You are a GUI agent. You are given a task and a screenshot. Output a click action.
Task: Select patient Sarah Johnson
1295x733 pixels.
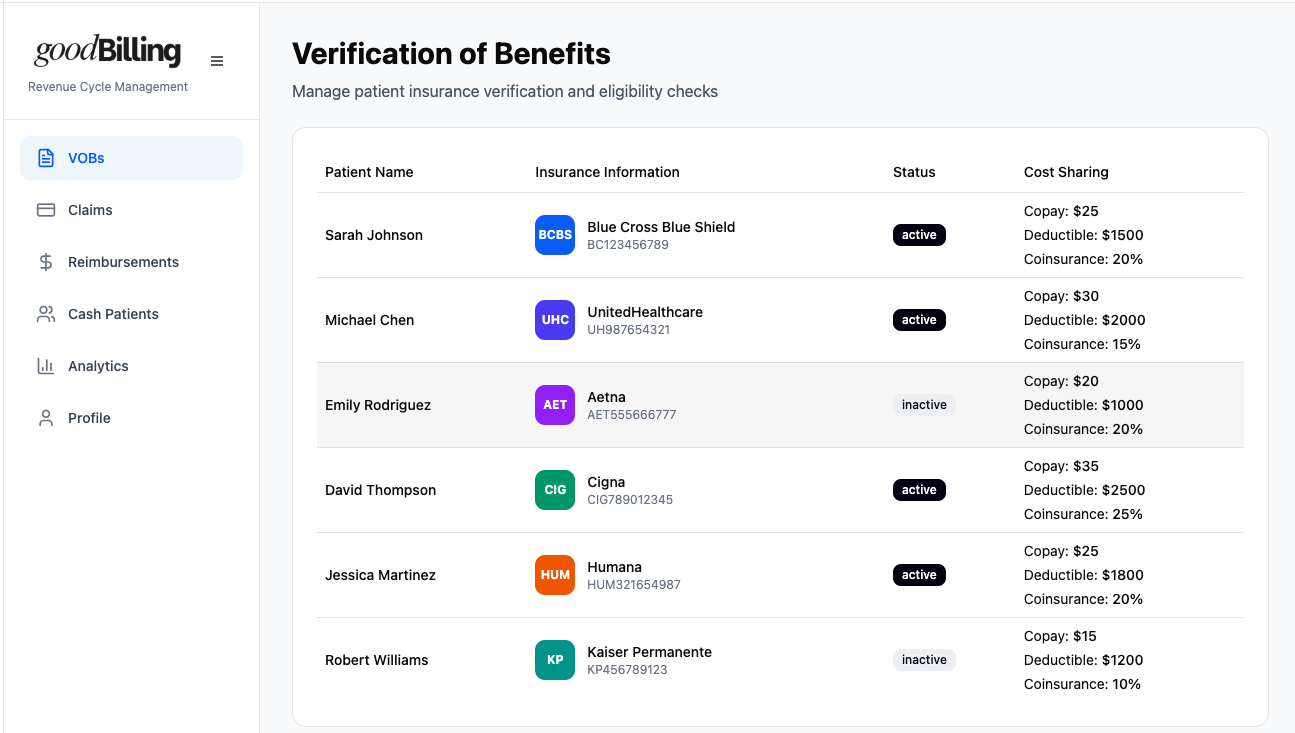(x=374, y=235)
